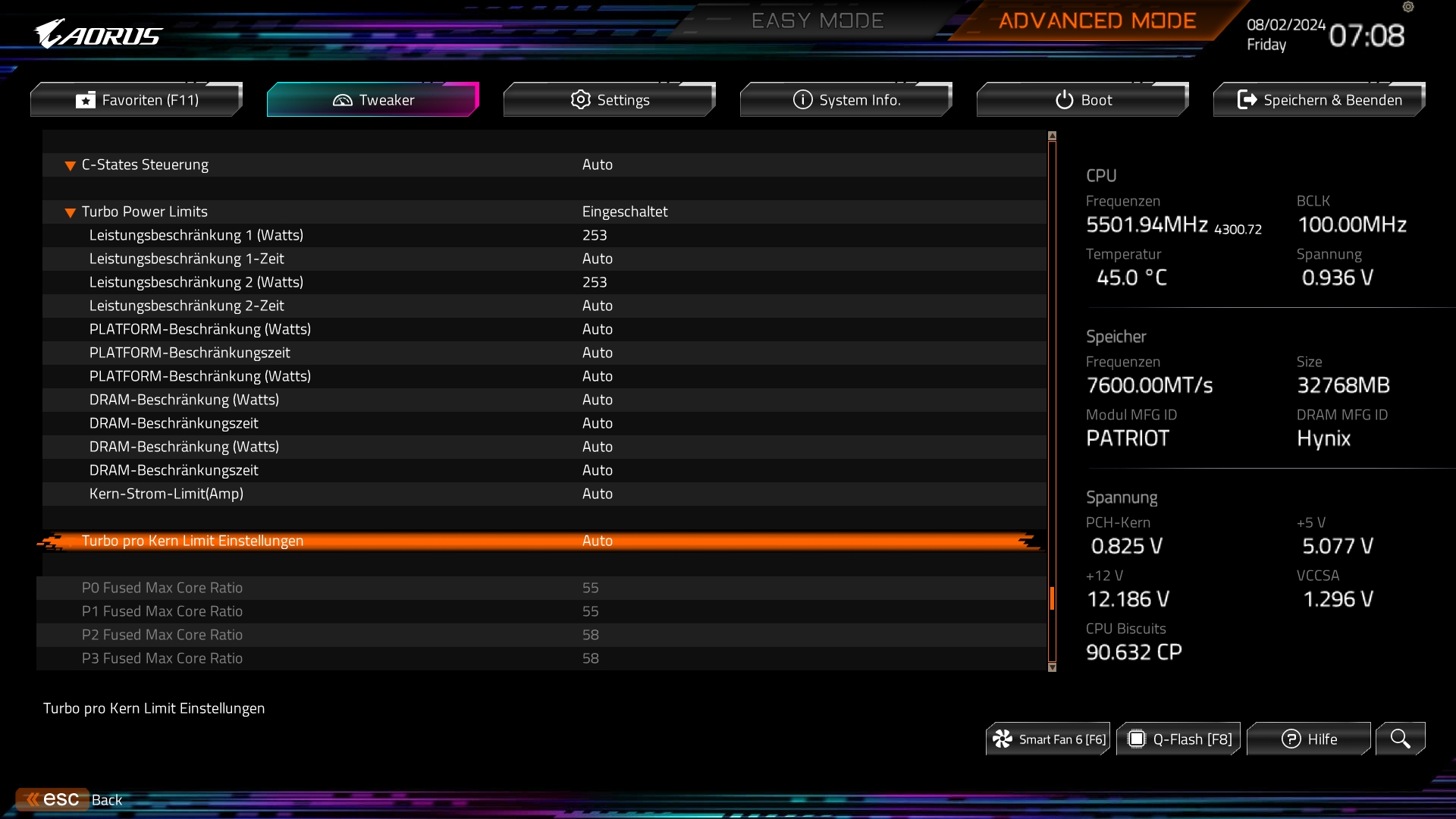Viewport: 1456px width, 819px height.
Task: Click the Tweaker speedometer icon
Action: [343, 100]
